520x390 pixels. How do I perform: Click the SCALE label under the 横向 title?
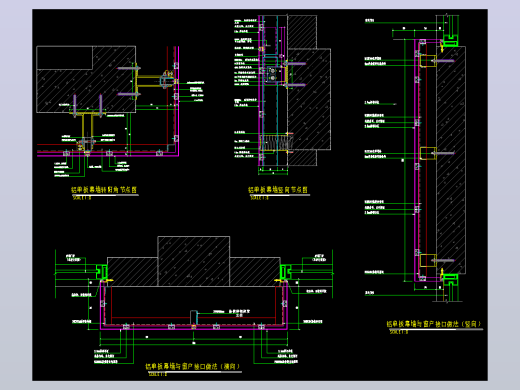pyautogui.click(x=157, y=374)
